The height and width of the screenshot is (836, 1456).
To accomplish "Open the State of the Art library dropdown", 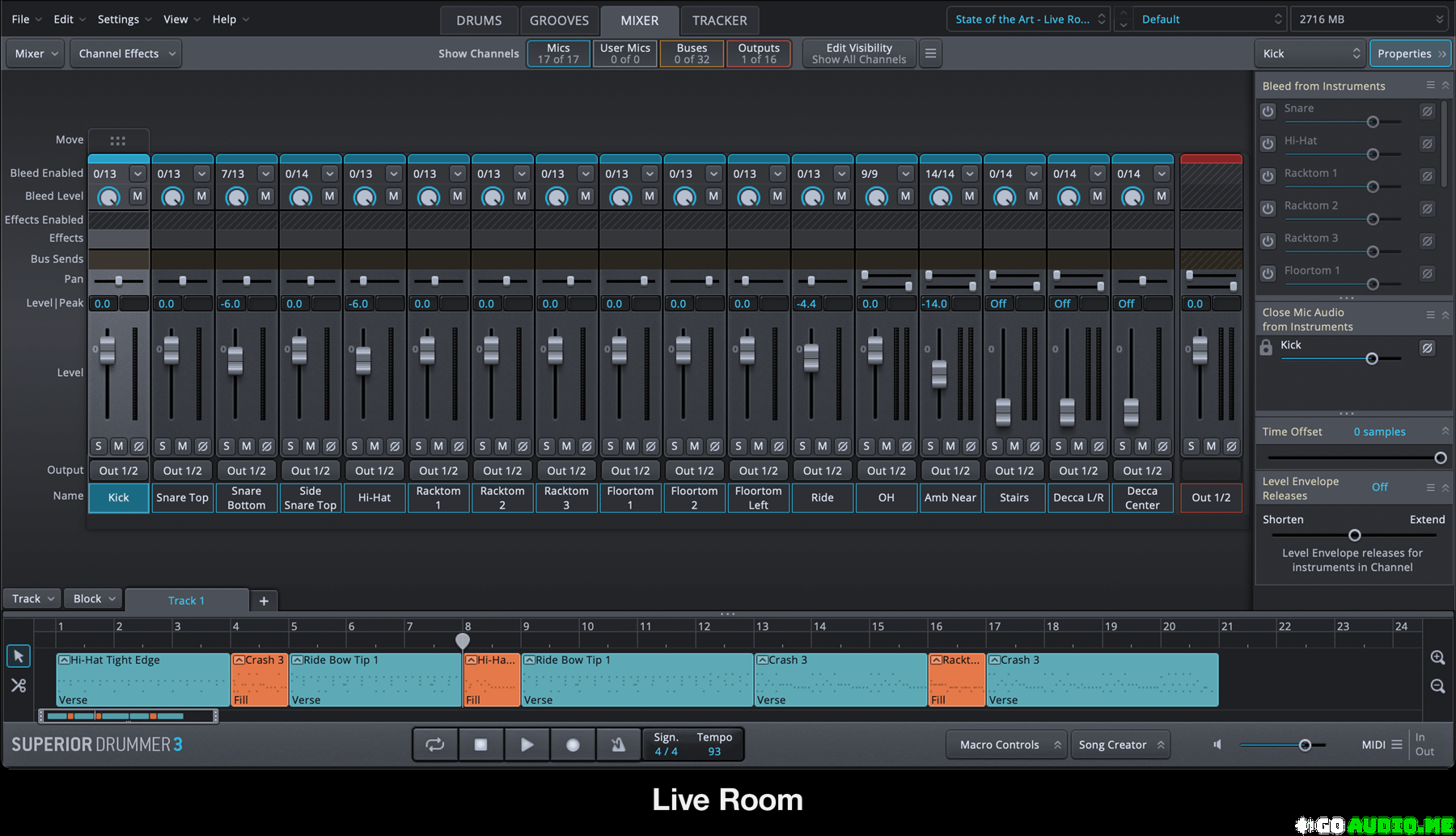I will 1029,19.
